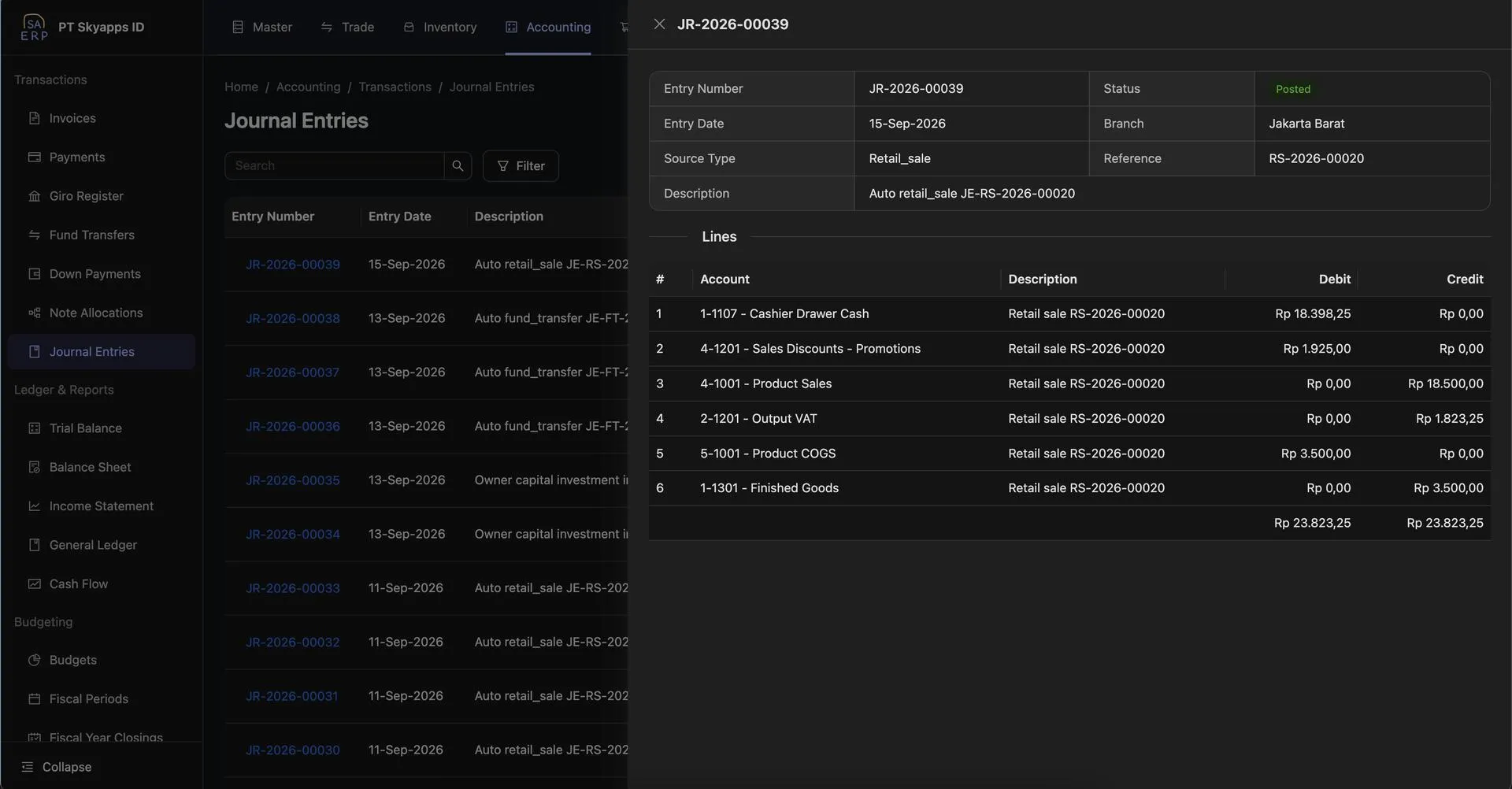Open journal entry JR-2026-00030 link

293,750
